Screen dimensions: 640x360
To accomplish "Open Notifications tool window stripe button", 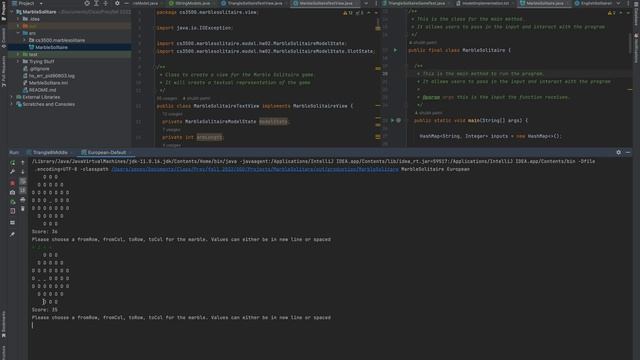I will point(636,48).
